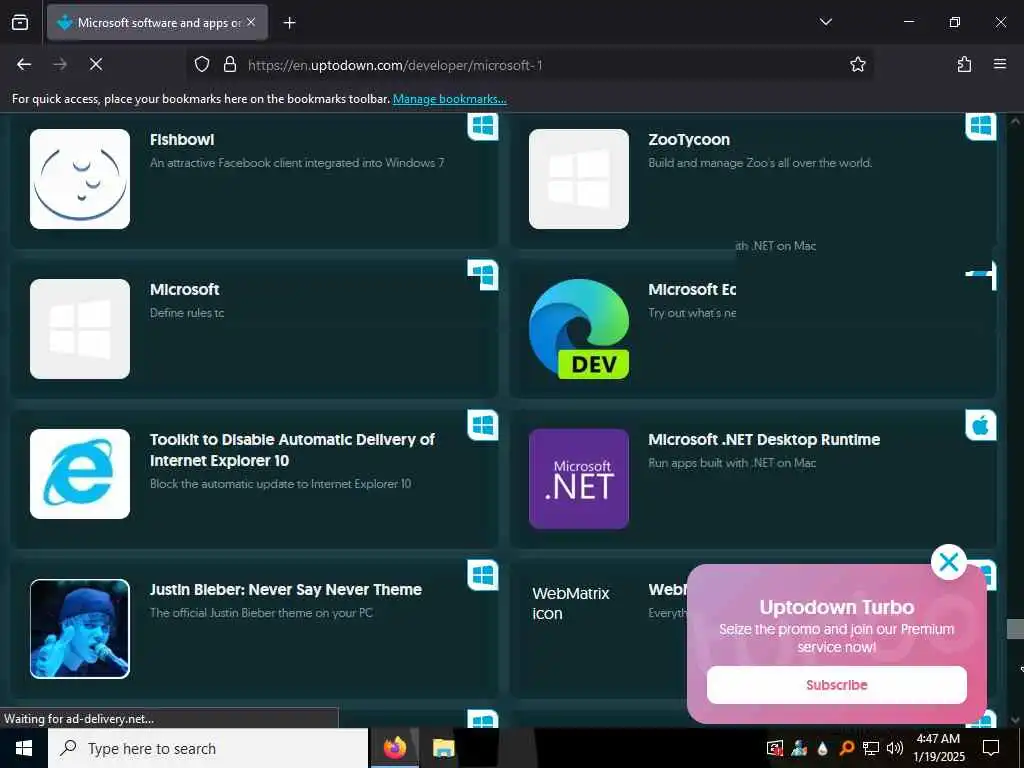
Task: Open the network tray icon
Action: (x=871, y=748)
